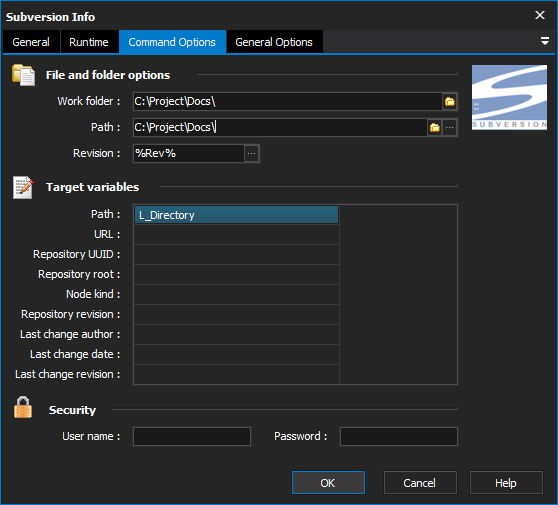The image size is (558, 505).
Task: Browse for the Work folder with folder icon
Action: tap(450, 102)
